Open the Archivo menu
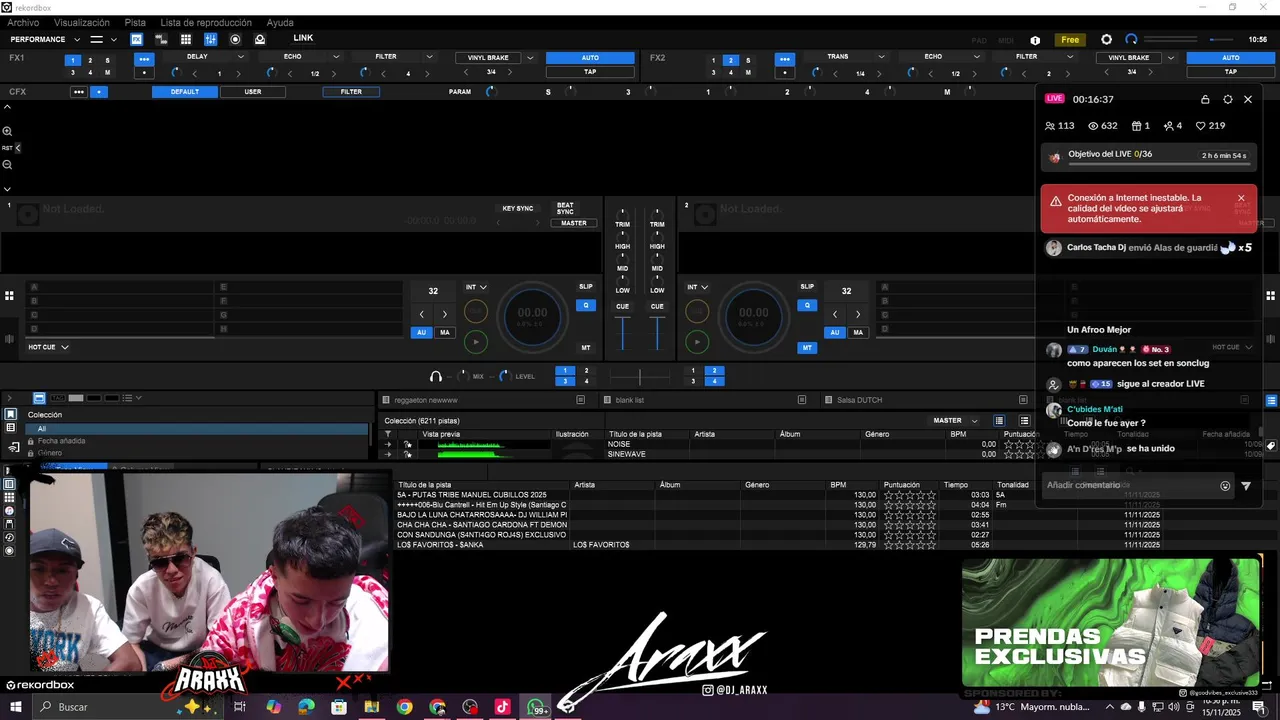Image resolution: width=1280 pixels, height=720 pixels. coord(23,22)
